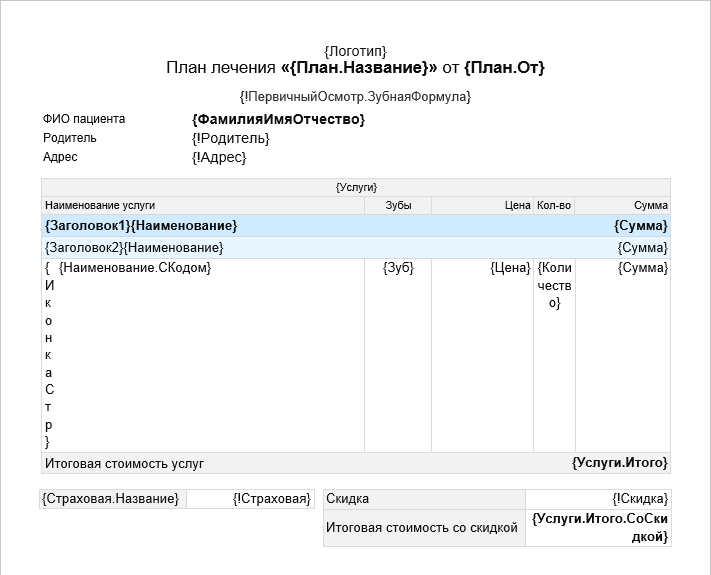The image size is (711, 575).
Task: Select the {!Родитель} placeholder
Action: 230,138
